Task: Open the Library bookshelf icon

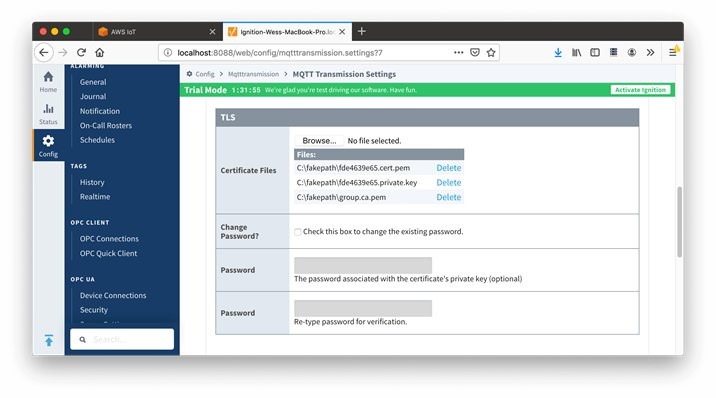Action: click(577, 52)
